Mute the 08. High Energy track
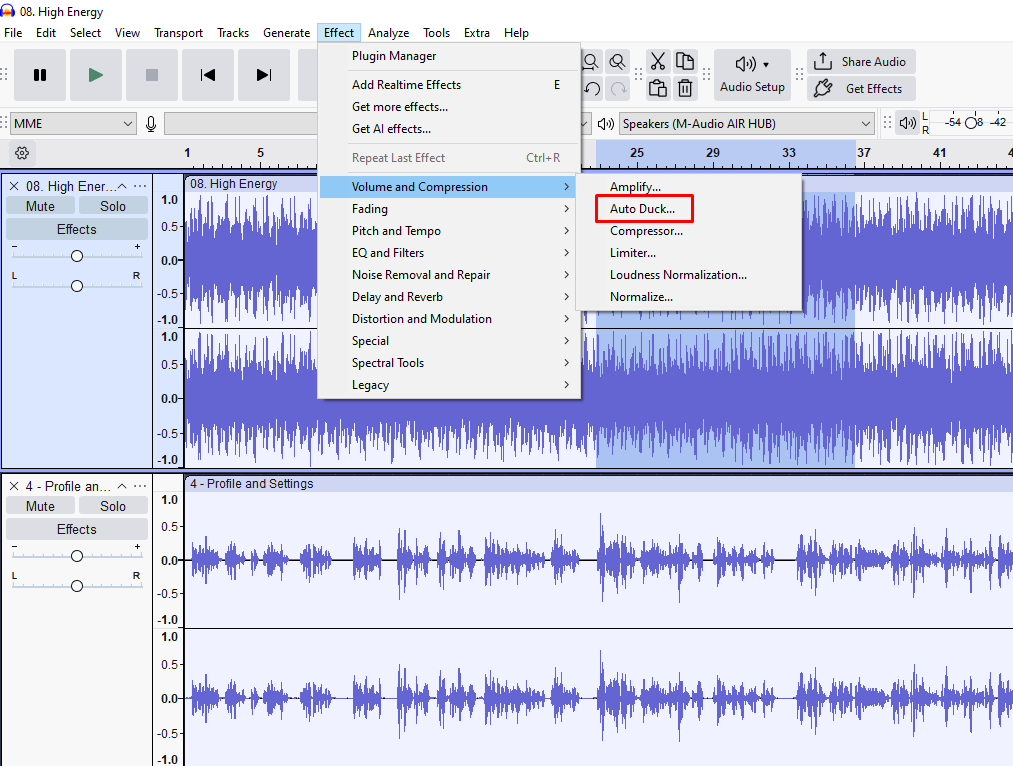The height and width of the screenshot is (766, 1013). click(x=40, y=205)
